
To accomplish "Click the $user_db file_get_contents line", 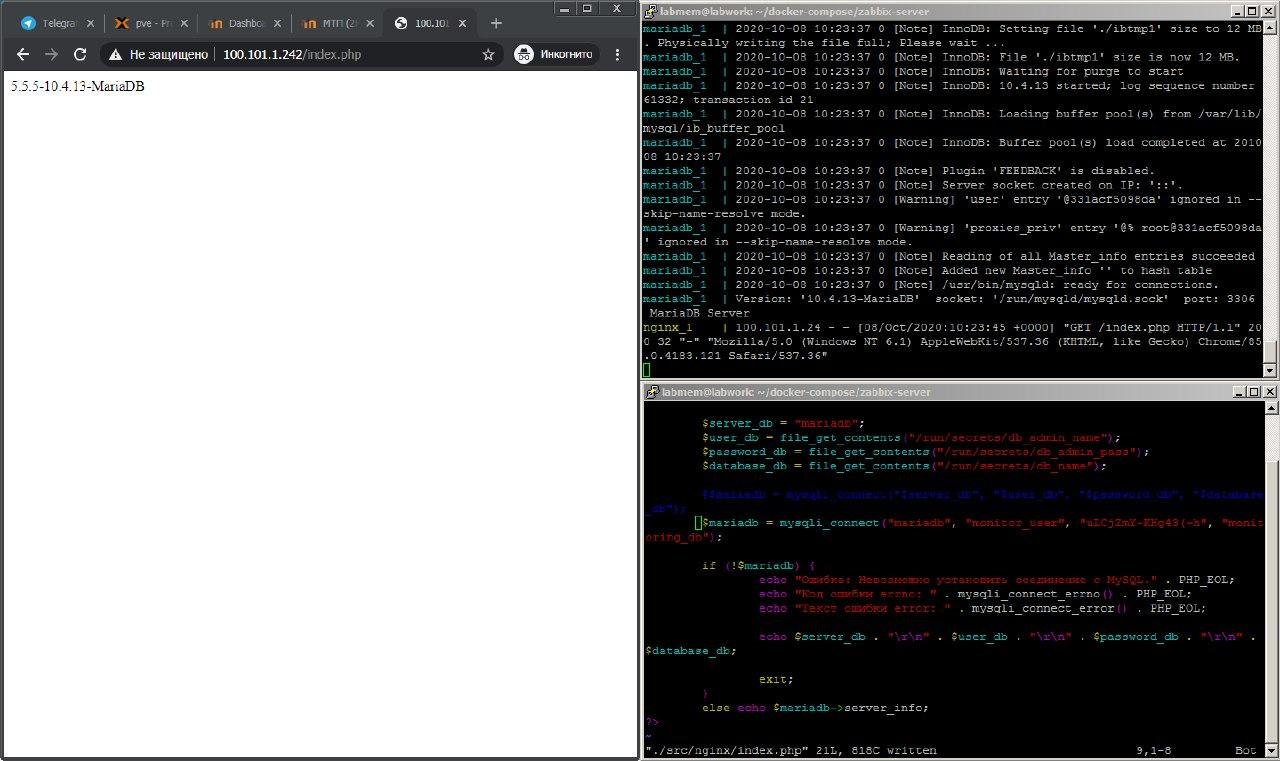I will click(911, 437).
